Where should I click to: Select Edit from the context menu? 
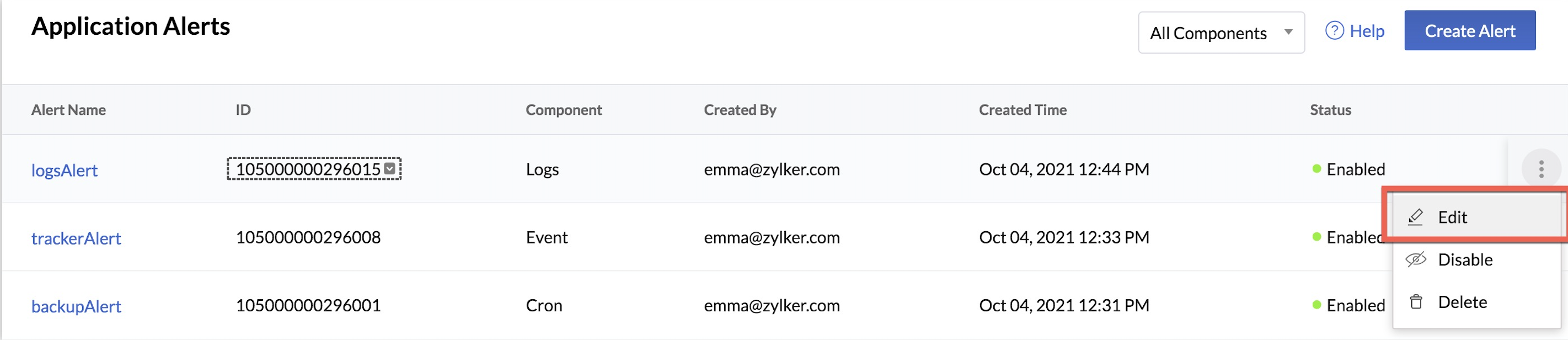(x=1452, y=217)
